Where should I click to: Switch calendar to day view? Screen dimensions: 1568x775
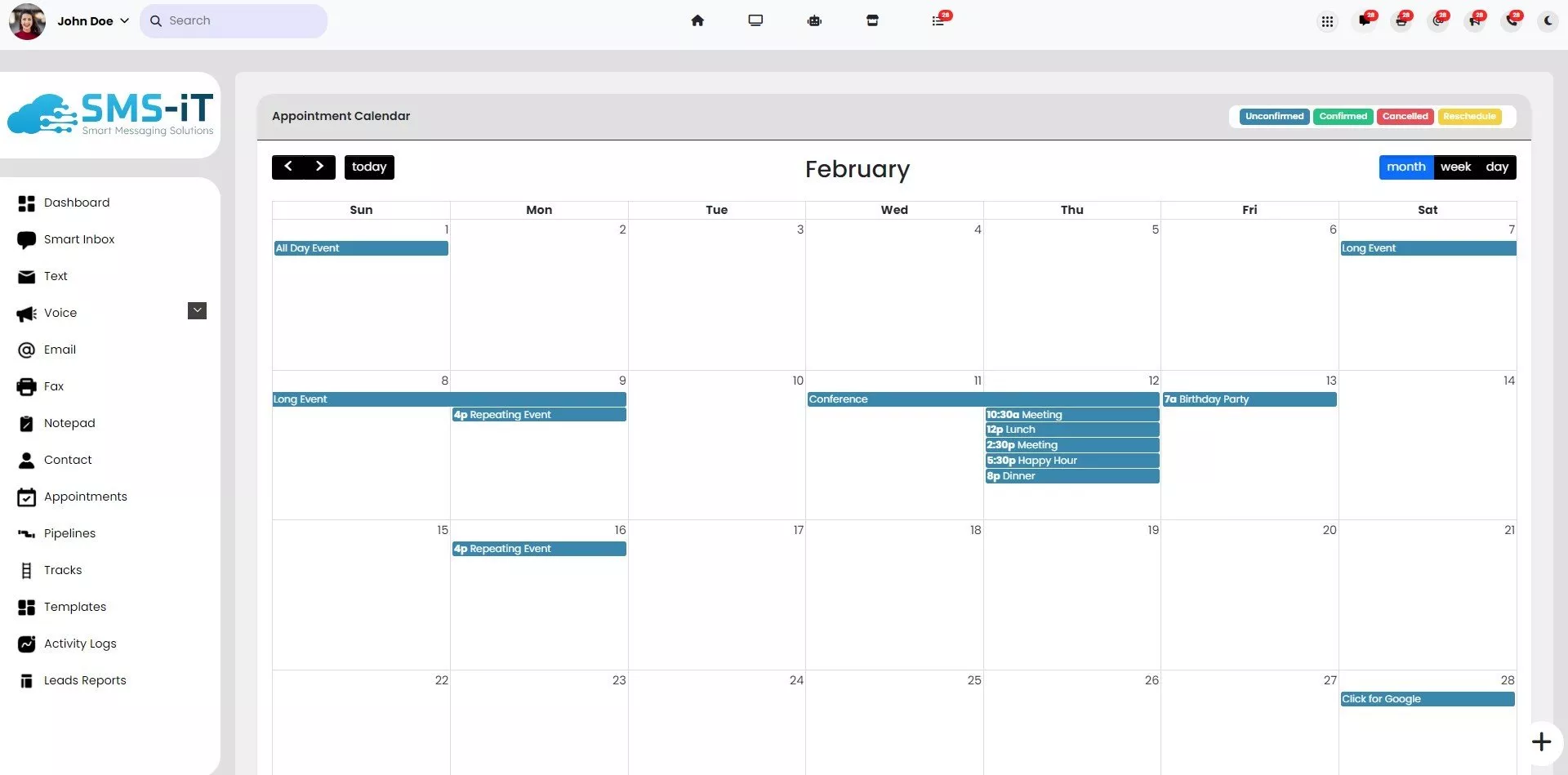point(1496,167)
